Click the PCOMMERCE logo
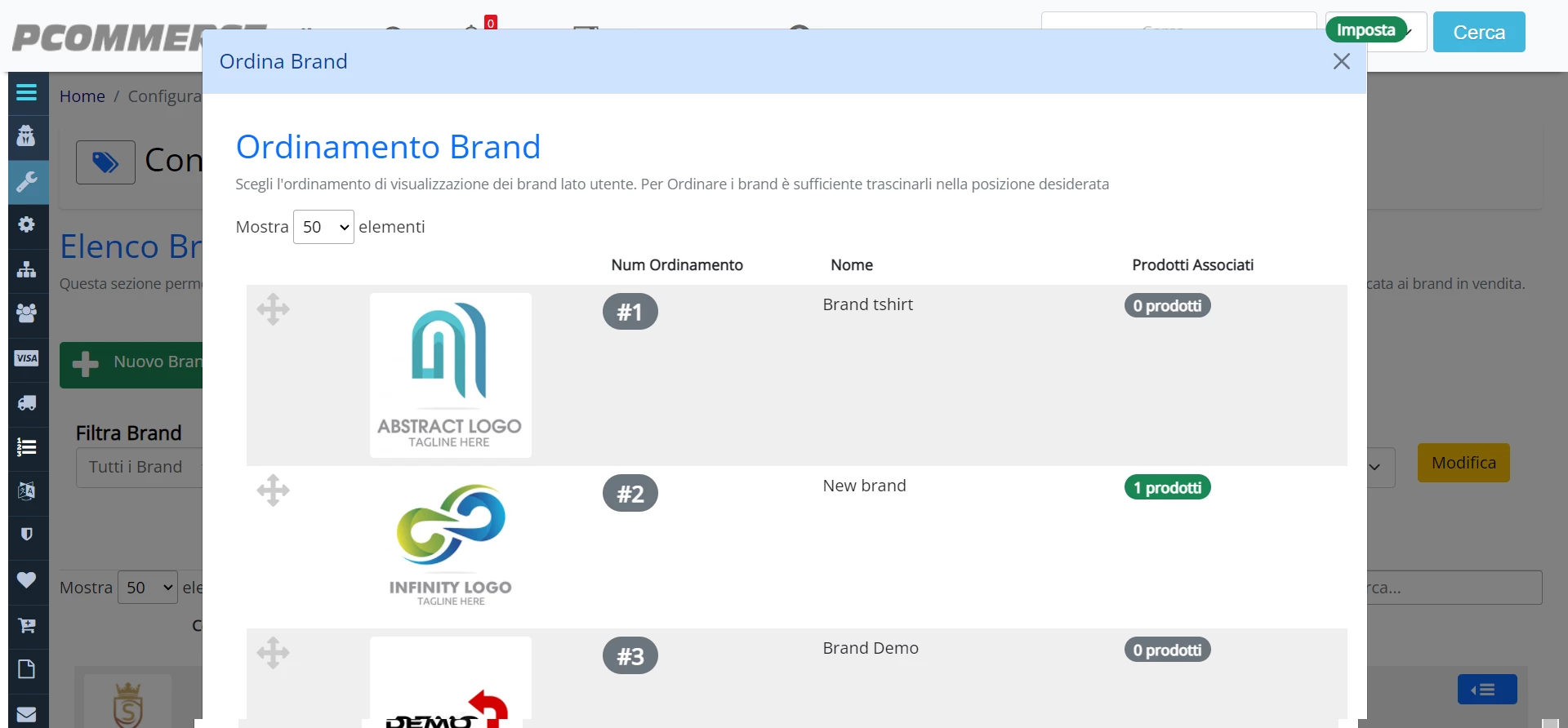Screen dimensions: 1568x728 click(108, 38)
